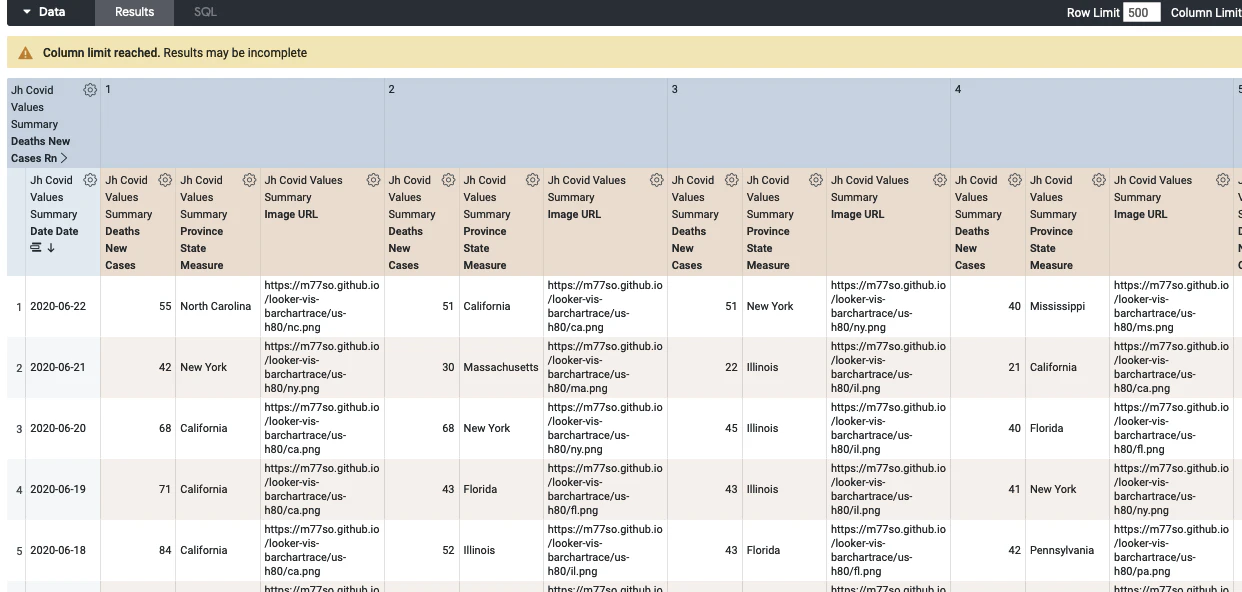Open gear menu for Date Date column
Viewport: 1242px width, 592px height.
90,180
